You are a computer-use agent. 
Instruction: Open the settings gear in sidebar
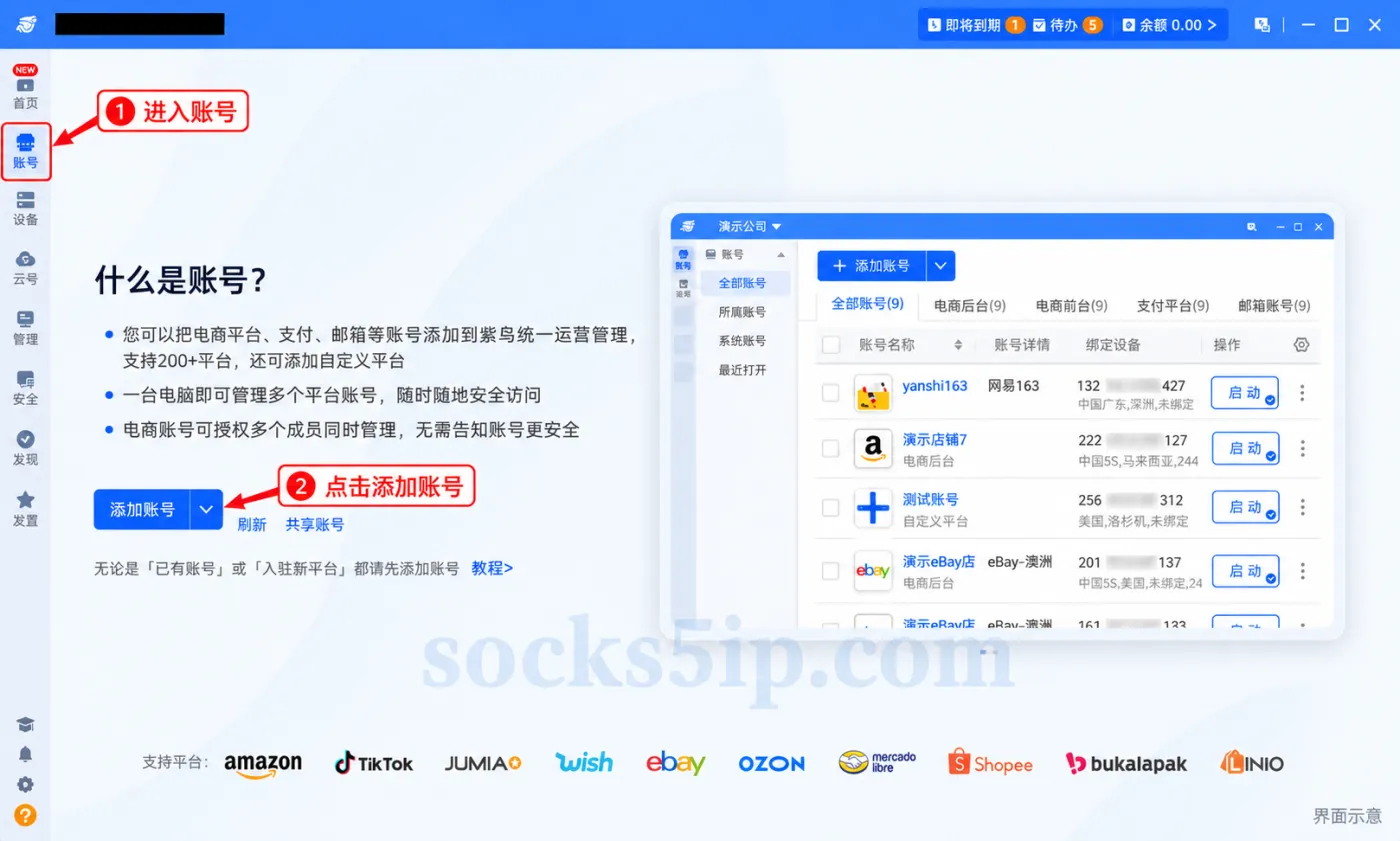tap(26, 785)
